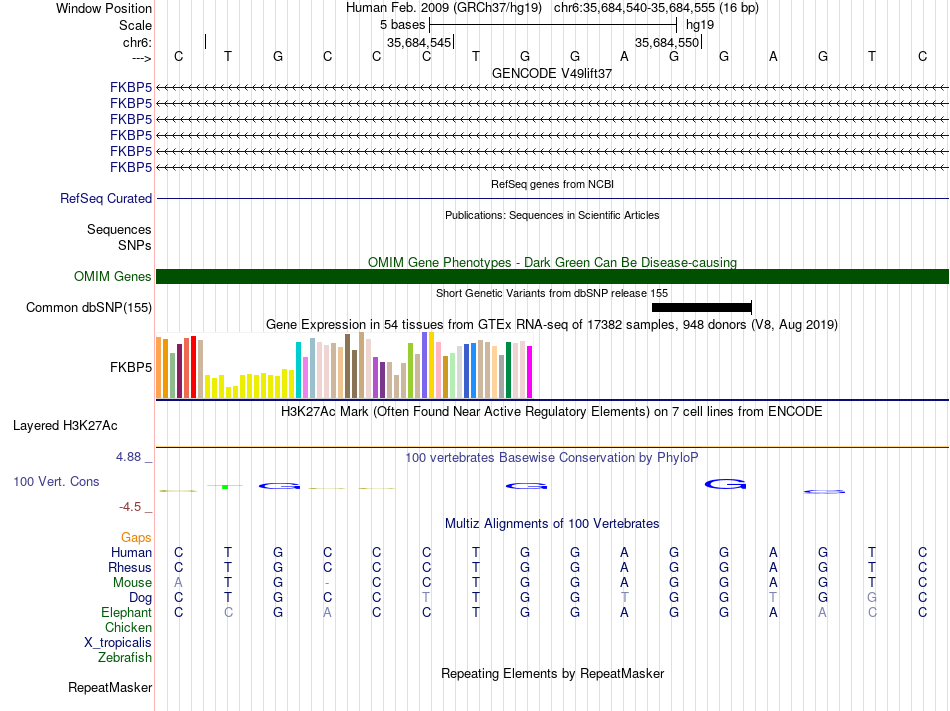Click the orange Gaps label
This screenshot has width=950, height=711.
coord(136,538)
